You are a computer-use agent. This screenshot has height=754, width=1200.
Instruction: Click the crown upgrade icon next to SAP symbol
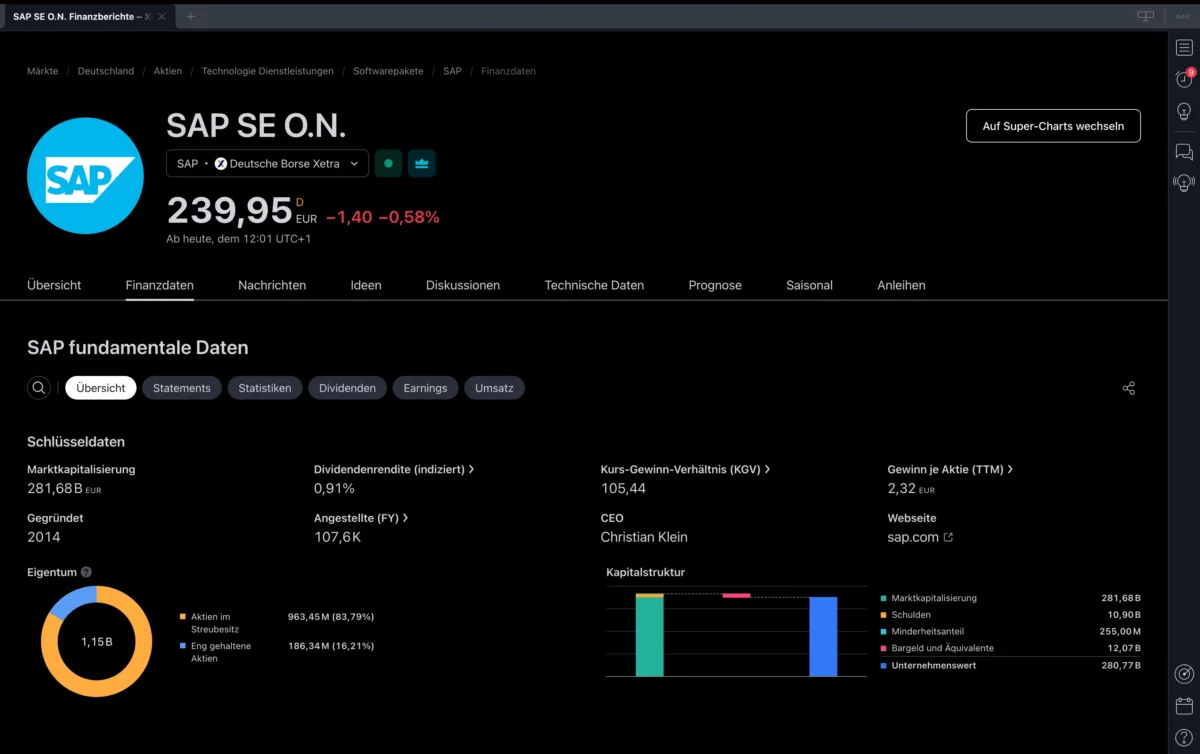pyautogui.click(x=421, y=163)
